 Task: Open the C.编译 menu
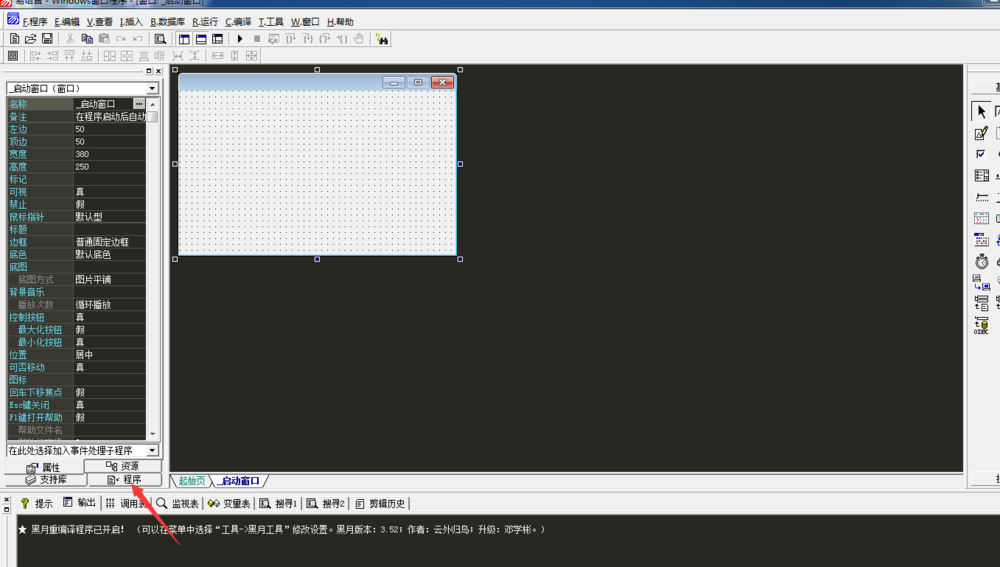click(x=238, y=22)
